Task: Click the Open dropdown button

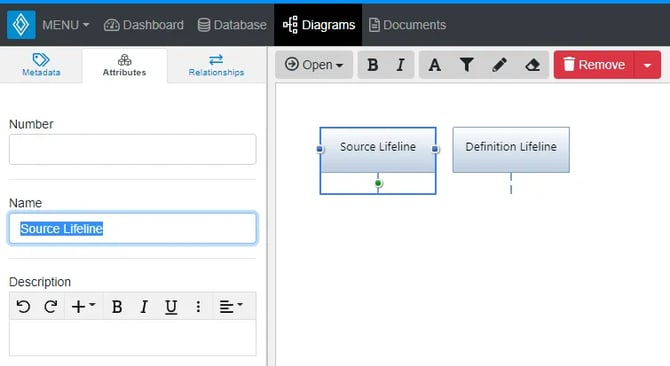Action: tap(314, 64)
